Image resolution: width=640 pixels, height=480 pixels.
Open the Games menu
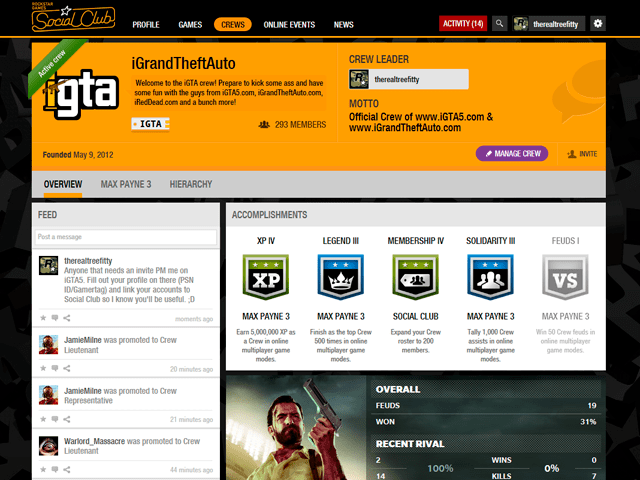[190, 25]
